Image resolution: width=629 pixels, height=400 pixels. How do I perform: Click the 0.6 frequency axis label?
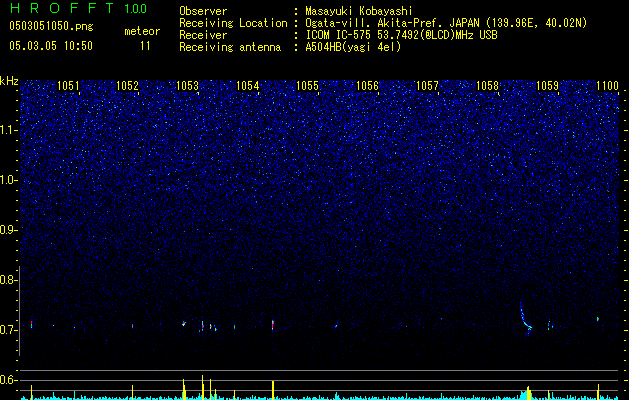click(x=8, y=380)
